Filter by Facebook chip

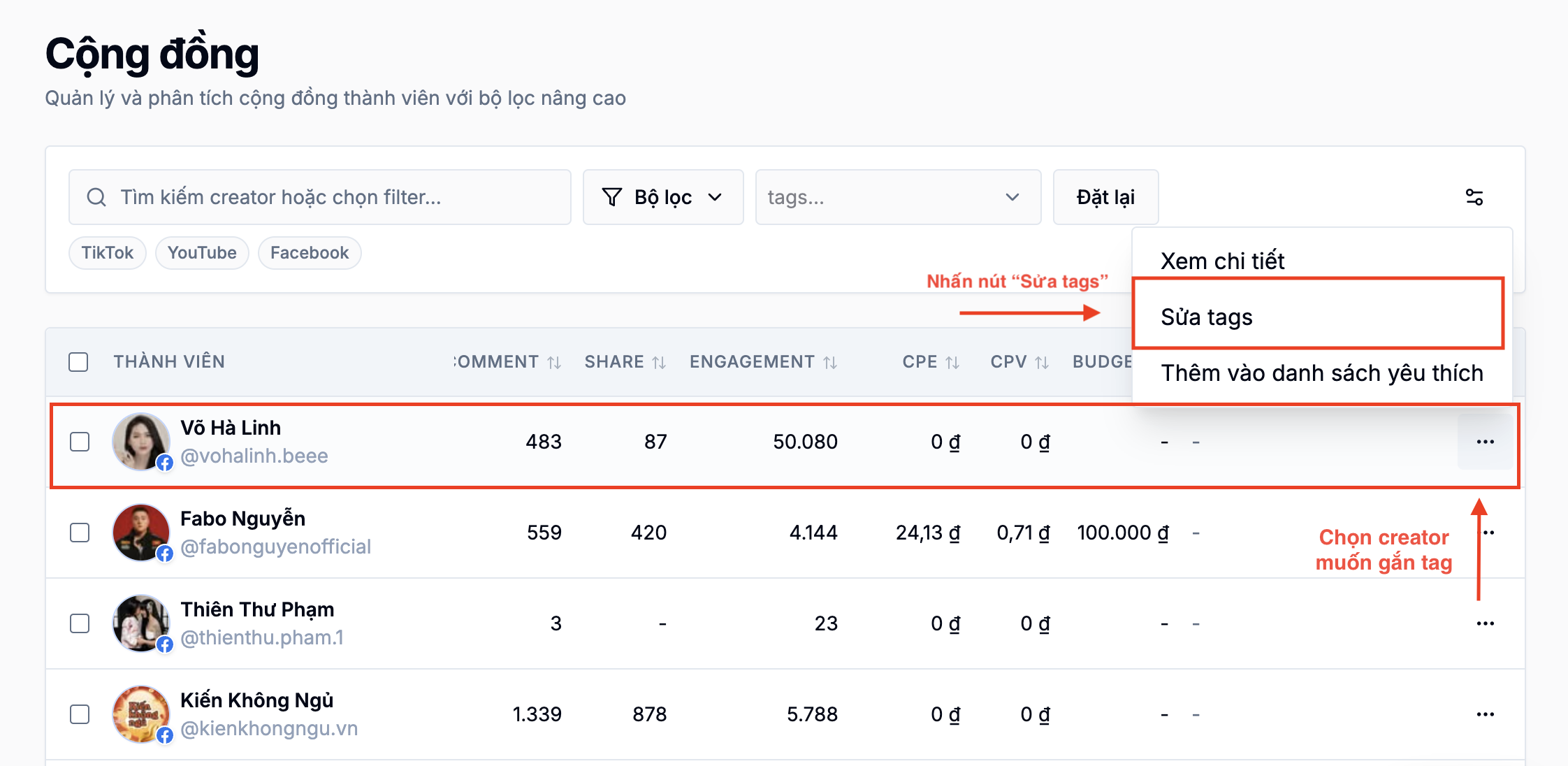point(310,253)
